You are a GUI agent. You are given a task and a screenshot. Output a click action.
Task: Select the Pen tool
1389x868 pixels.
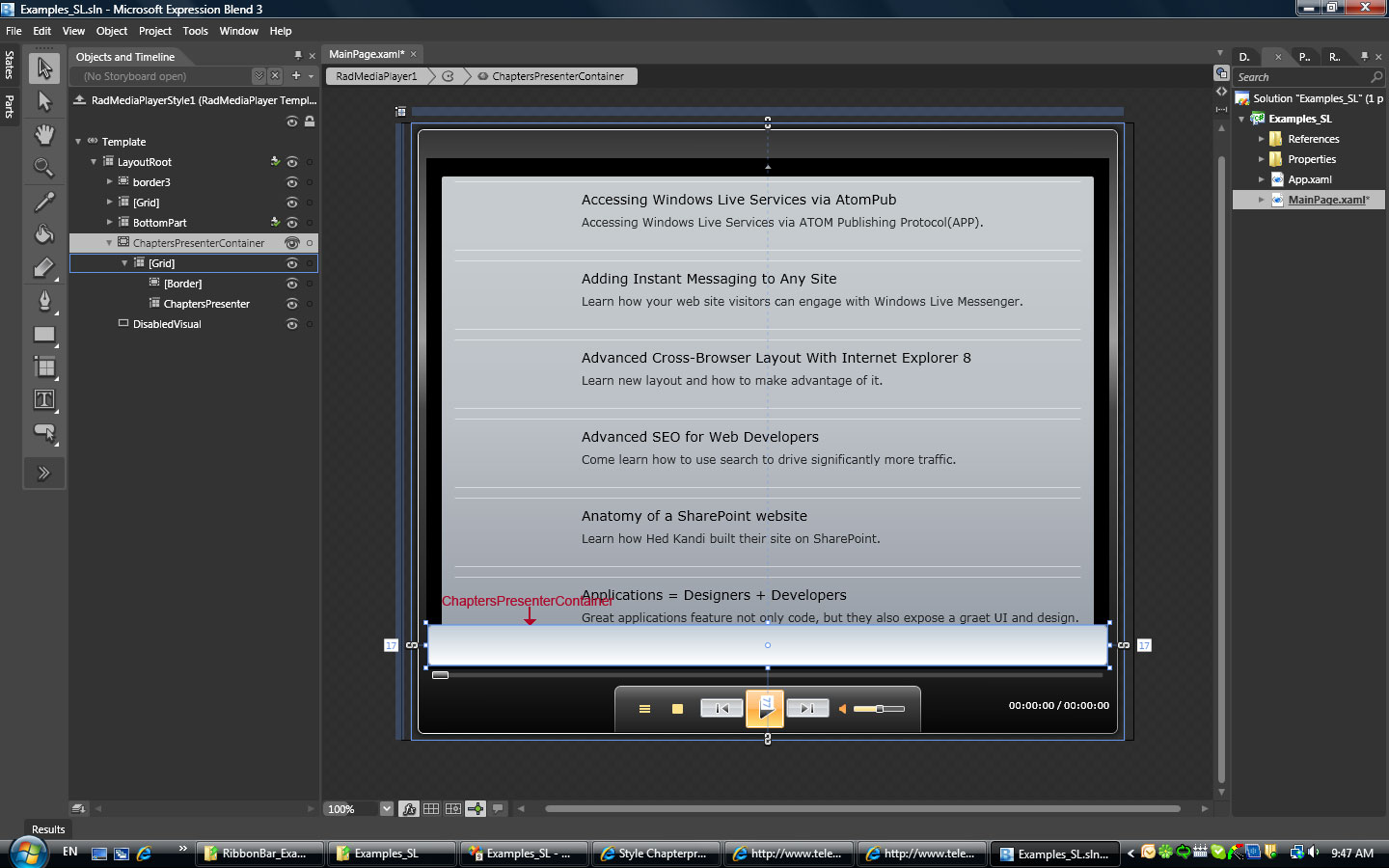[x=44, y=301]
